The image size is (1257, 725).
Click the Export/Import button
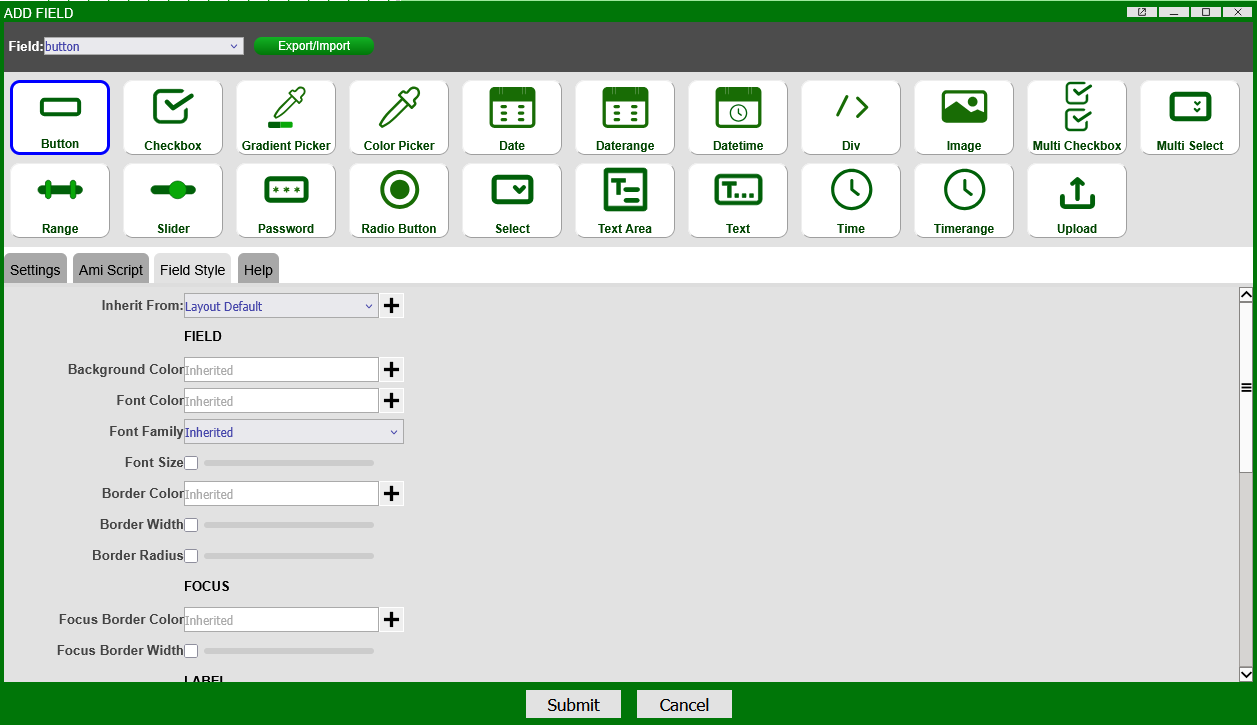pyautogui.click(x=314, y=46)
